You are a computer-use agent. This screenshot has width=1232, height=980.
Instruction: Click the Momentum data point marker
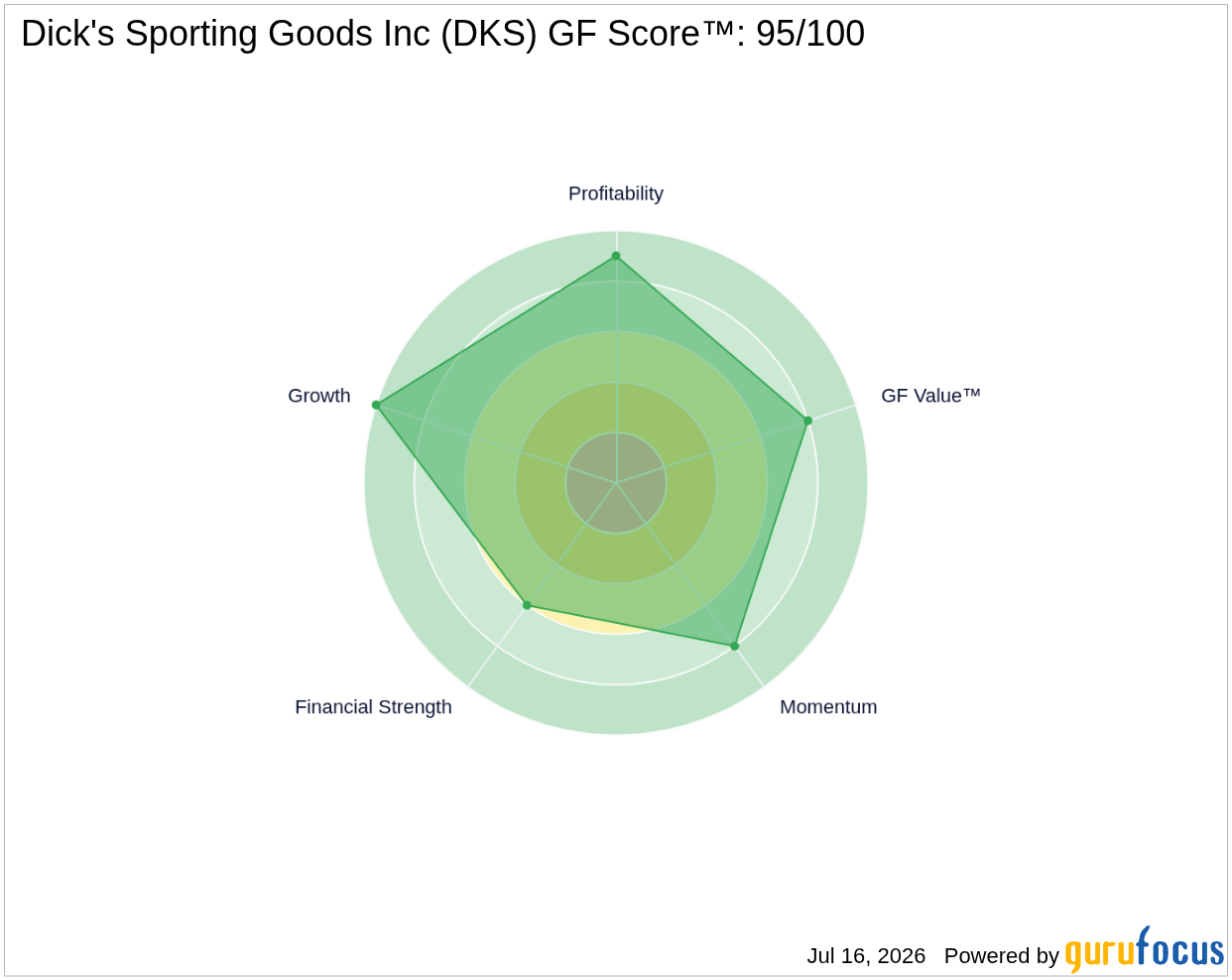[x=735, y=646]
